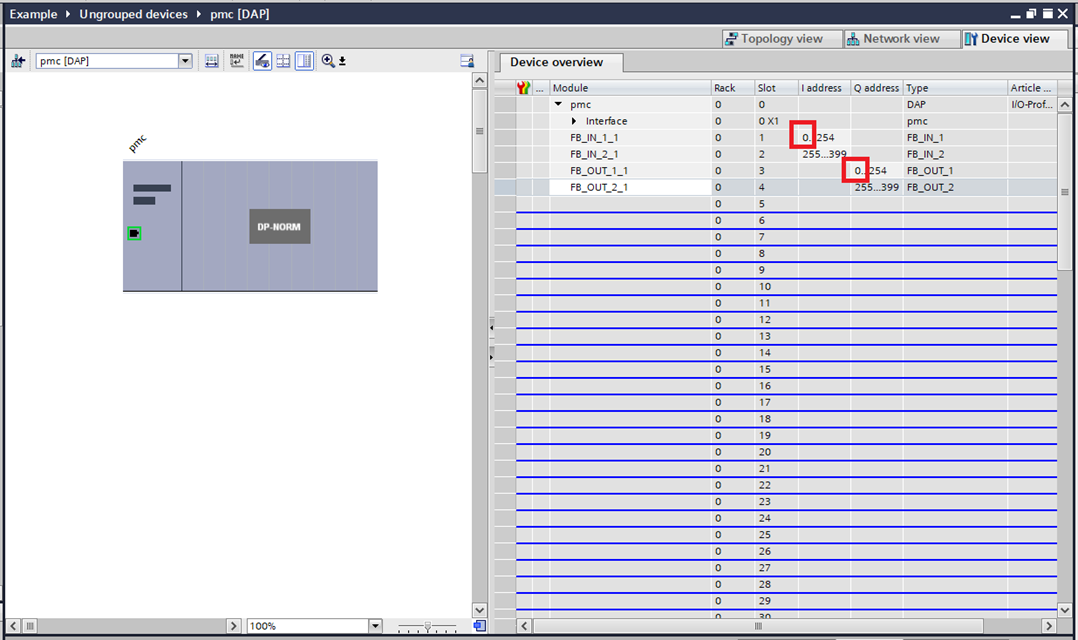The height and width of the screenshot is (640, 1078).
Task: Click the zoom magnifier icon
Action: [x=328, y=61]
